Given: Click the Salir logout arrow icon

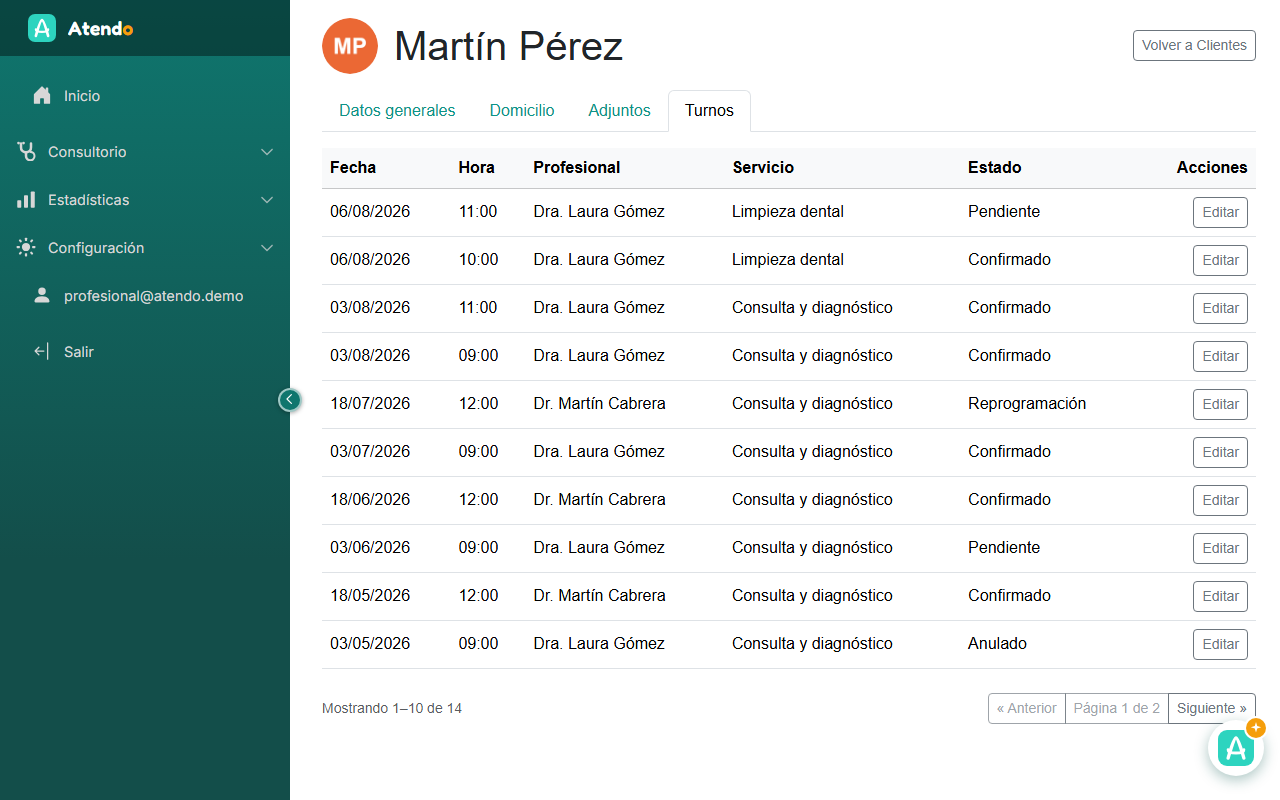Looking at the screenshot, I should (x=42, y=352).
